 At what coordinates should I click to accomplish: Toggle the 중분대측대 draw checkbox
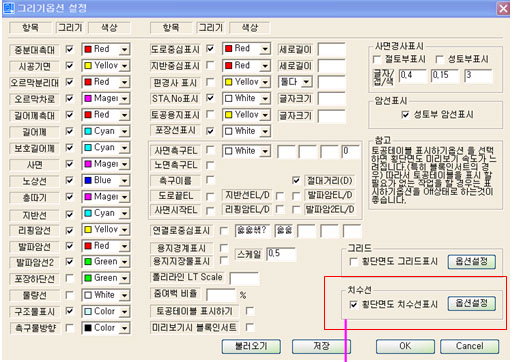click(69, 49)
